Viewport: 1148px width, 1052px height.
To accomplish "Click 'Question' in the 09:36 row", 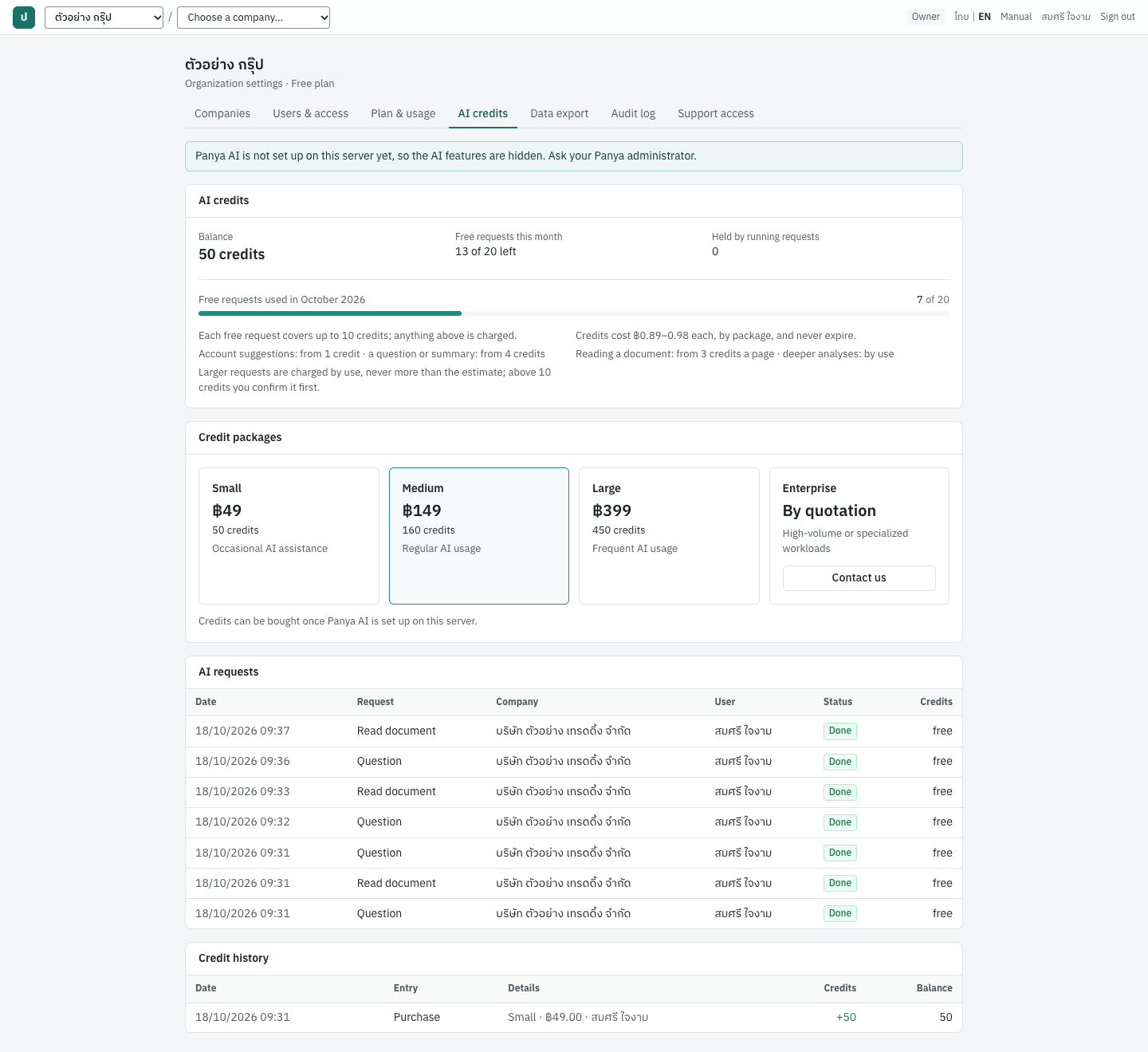I will [x=379, y=762].
